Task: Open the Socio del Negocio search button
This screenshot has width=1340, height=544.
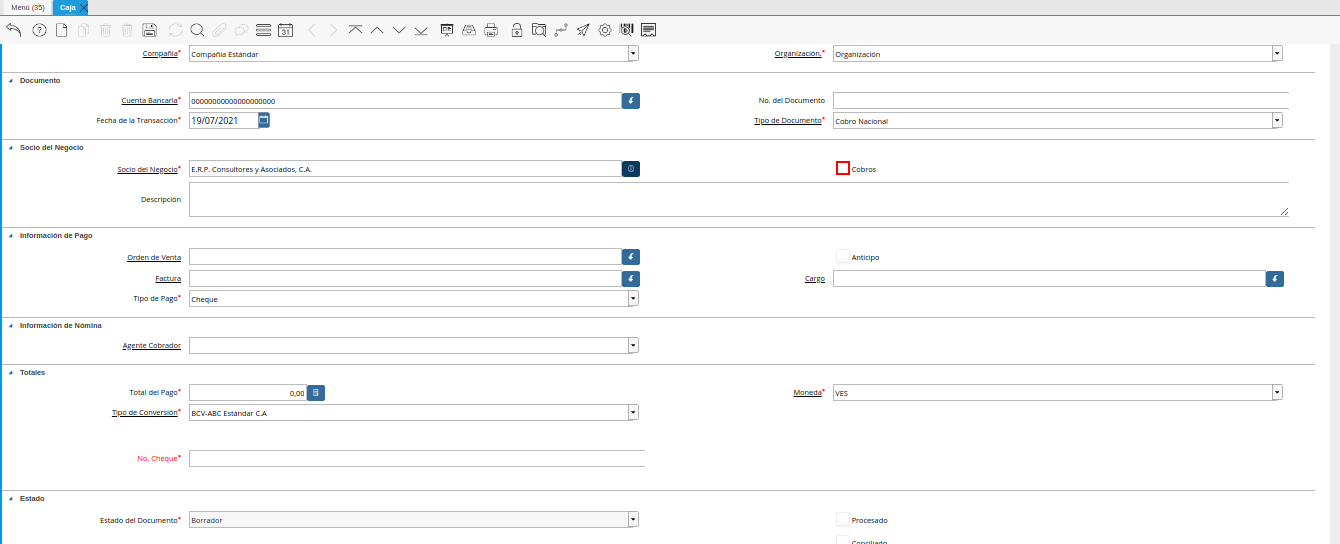Action: click(631, 169)
